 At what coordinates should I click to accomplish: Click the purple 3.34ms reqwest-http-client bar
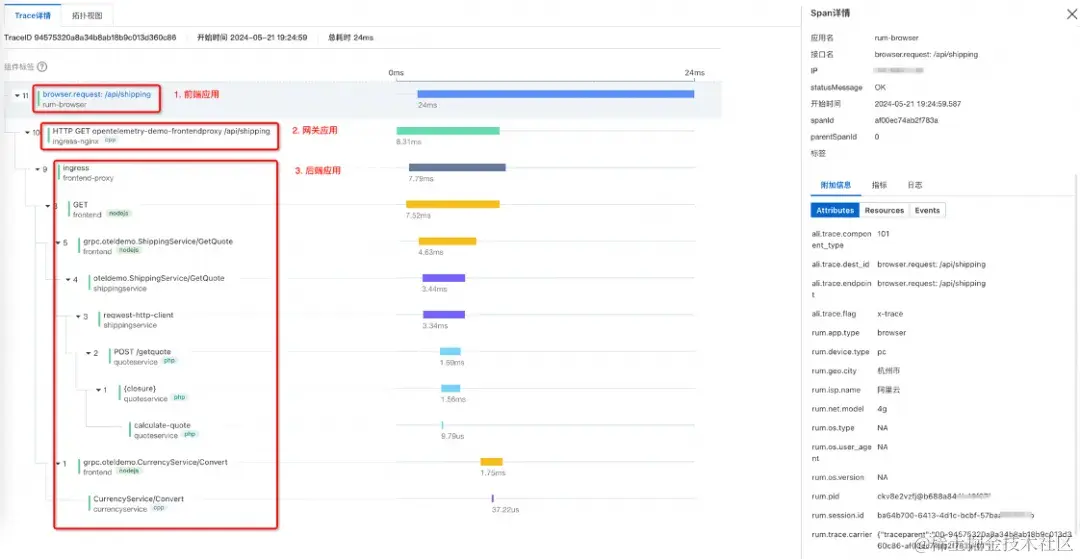[x=444, y=314]
